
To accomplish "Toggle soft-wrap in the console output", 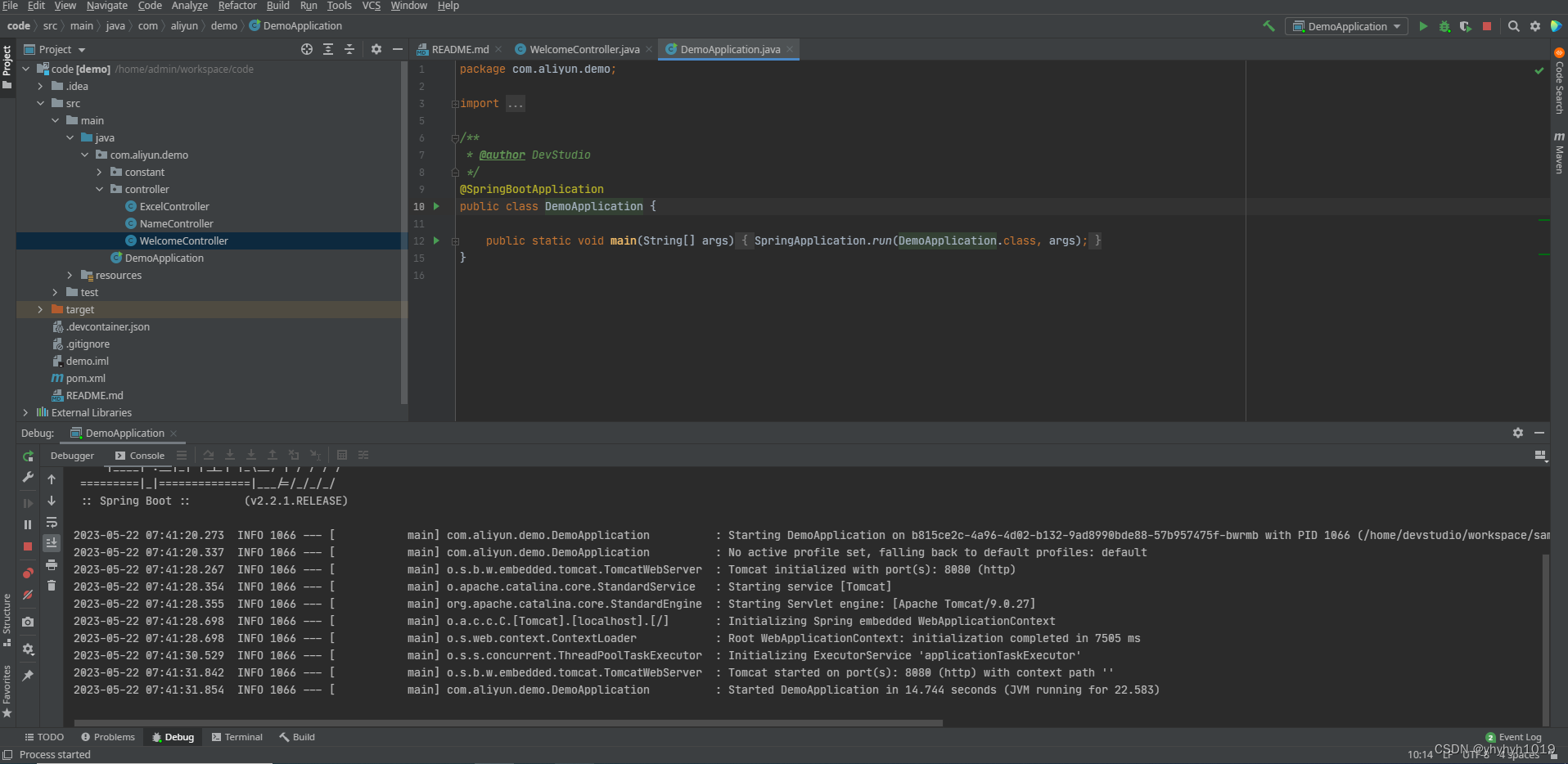I will 52,523.
